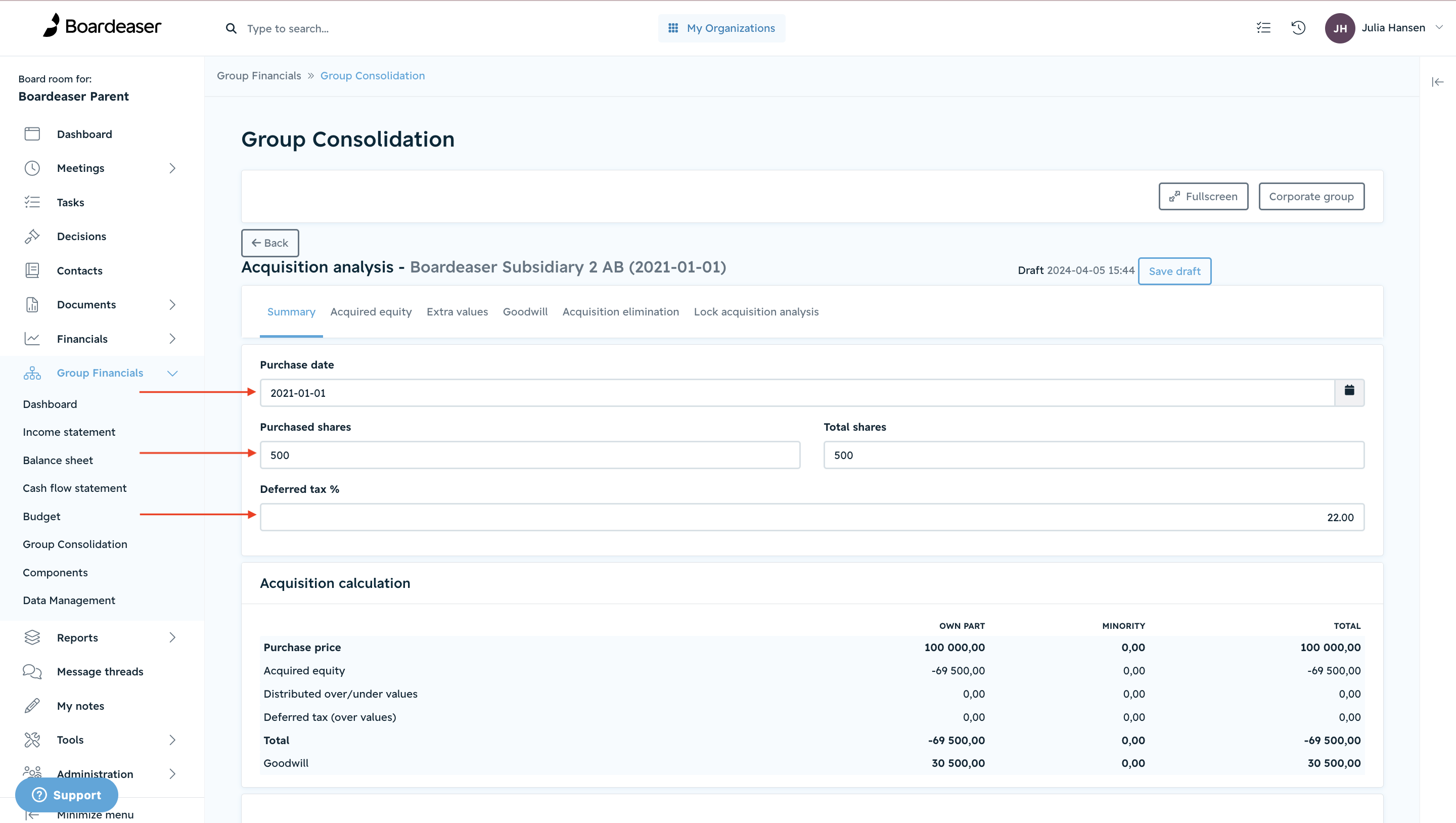Expand the Reports submenu chevron

[172, 637]
